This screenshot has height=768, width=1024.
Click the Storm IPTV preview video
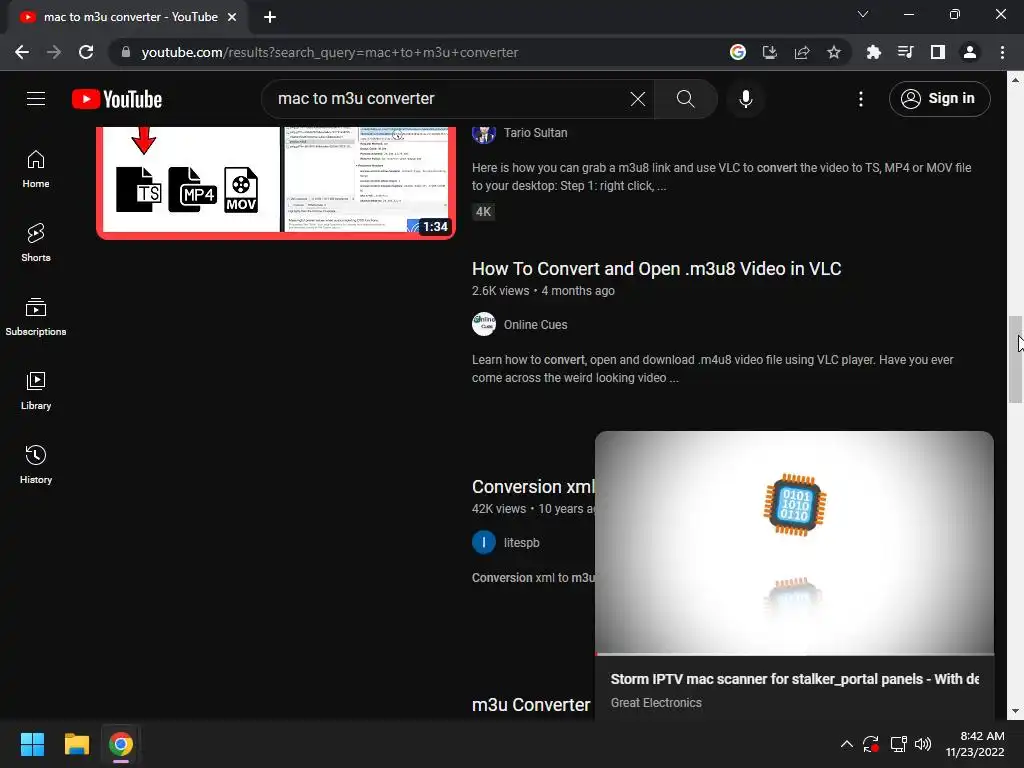point(794,543)
